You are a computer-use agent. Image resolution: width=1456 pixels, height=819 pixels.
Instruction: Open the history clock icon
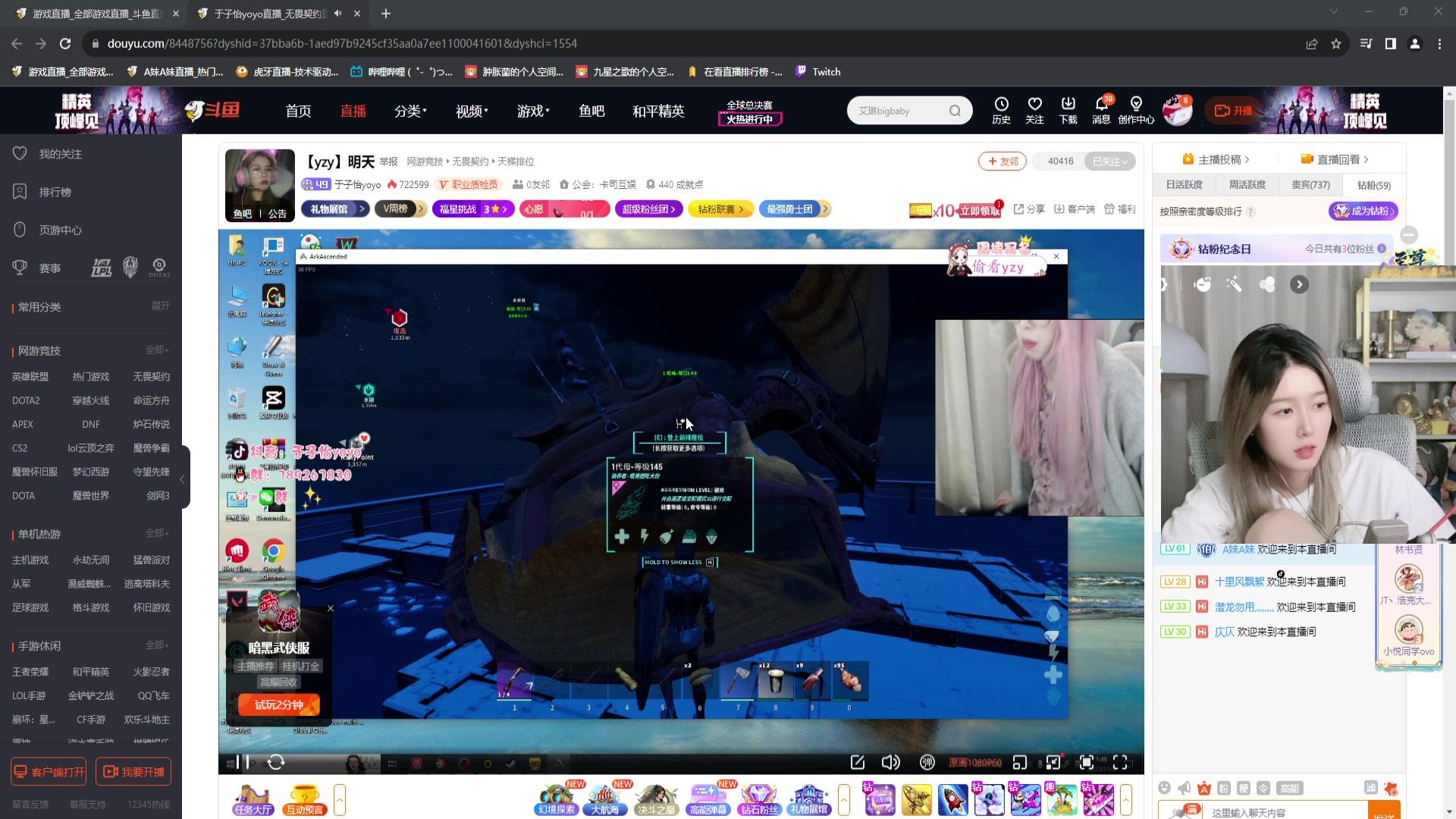point(1001,110)
